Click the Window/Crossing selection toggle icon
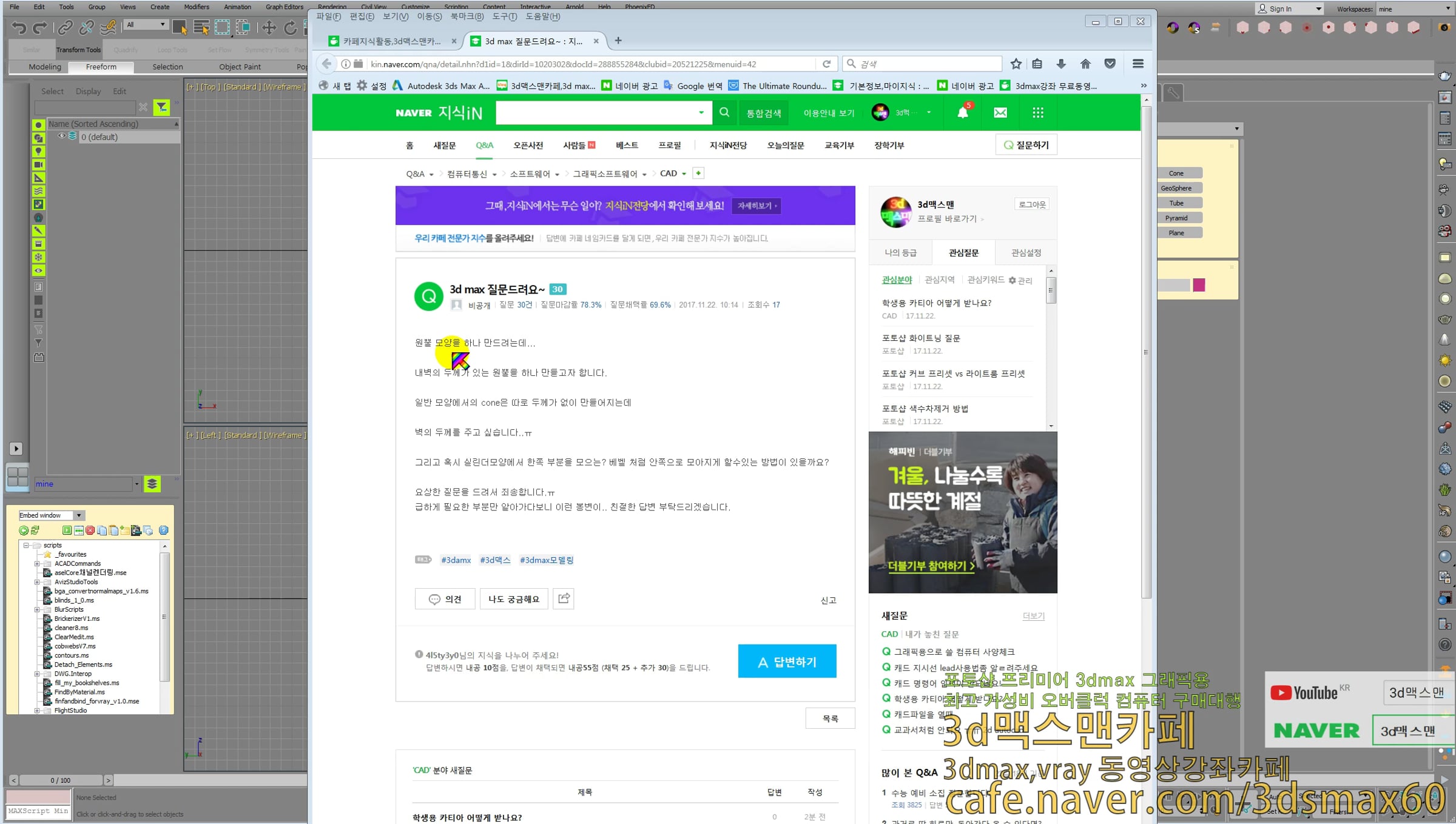Image resolution: width=1456 pixels, height=824 pixels. click(x=243, y=28)
